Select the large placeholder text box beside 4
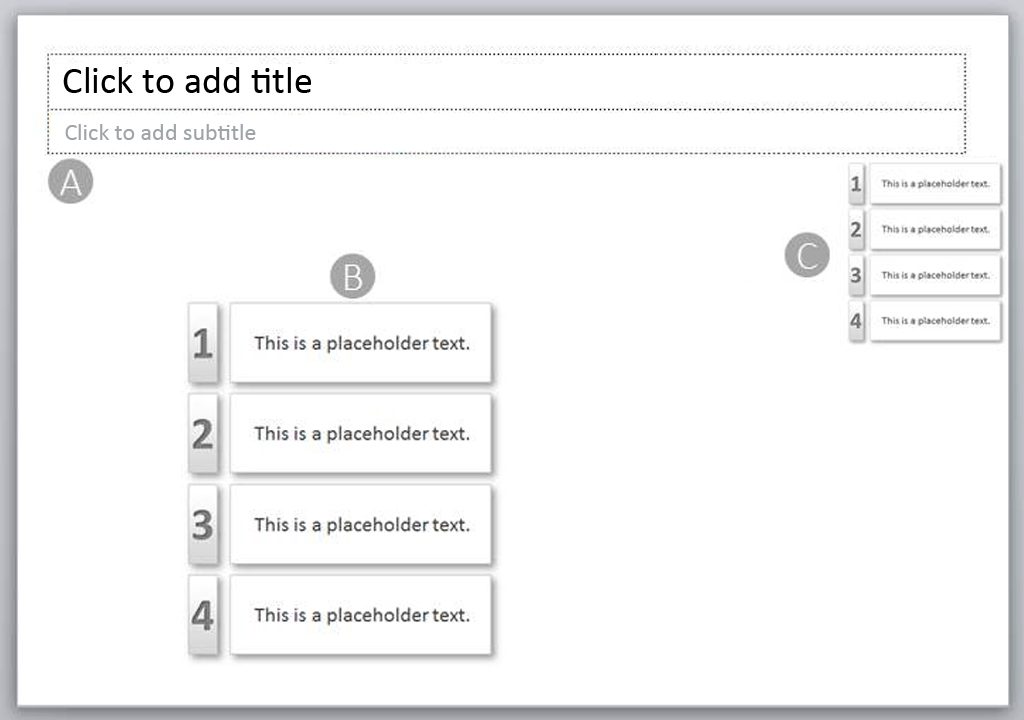Viewport: 1024px width, 720px height. click(360, 615)
